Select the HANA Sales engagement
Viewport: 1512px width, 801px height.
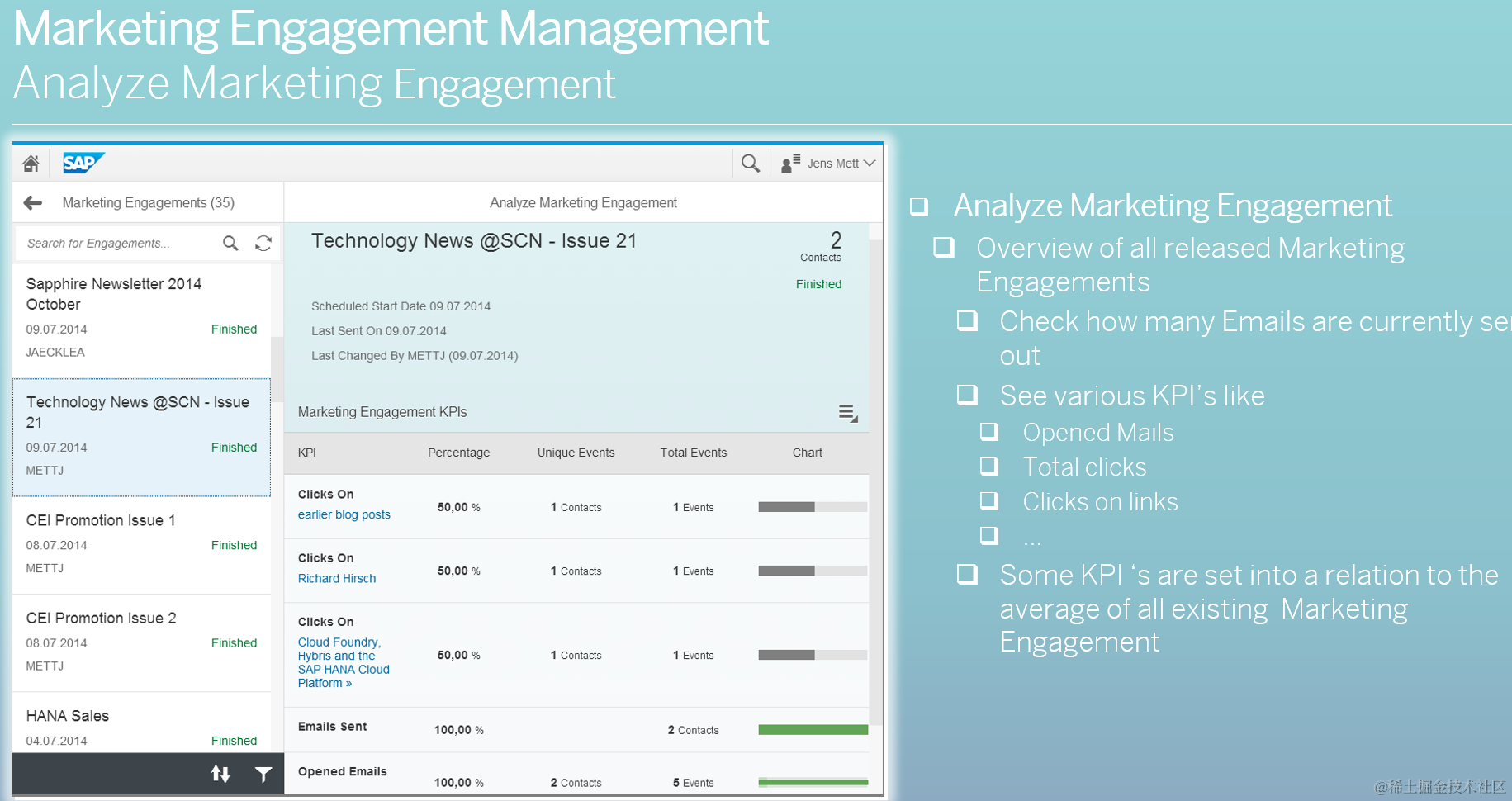click(x=142, y=723)
